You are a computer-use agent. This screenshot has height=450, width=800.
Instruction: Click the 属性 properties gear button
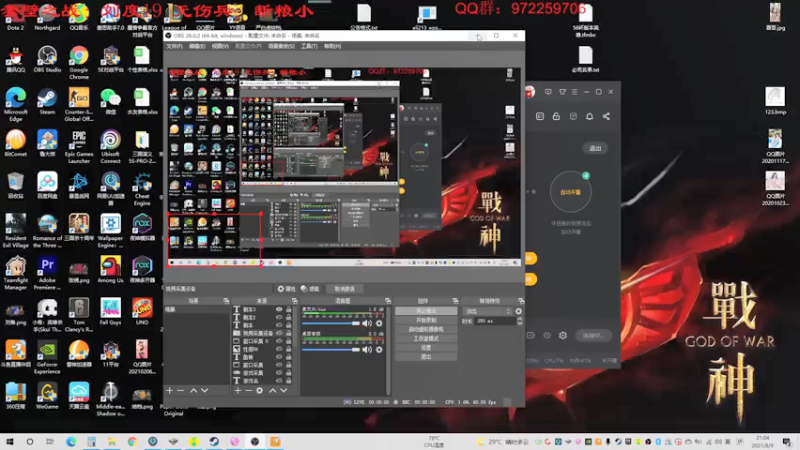click(x=286, y=289)
